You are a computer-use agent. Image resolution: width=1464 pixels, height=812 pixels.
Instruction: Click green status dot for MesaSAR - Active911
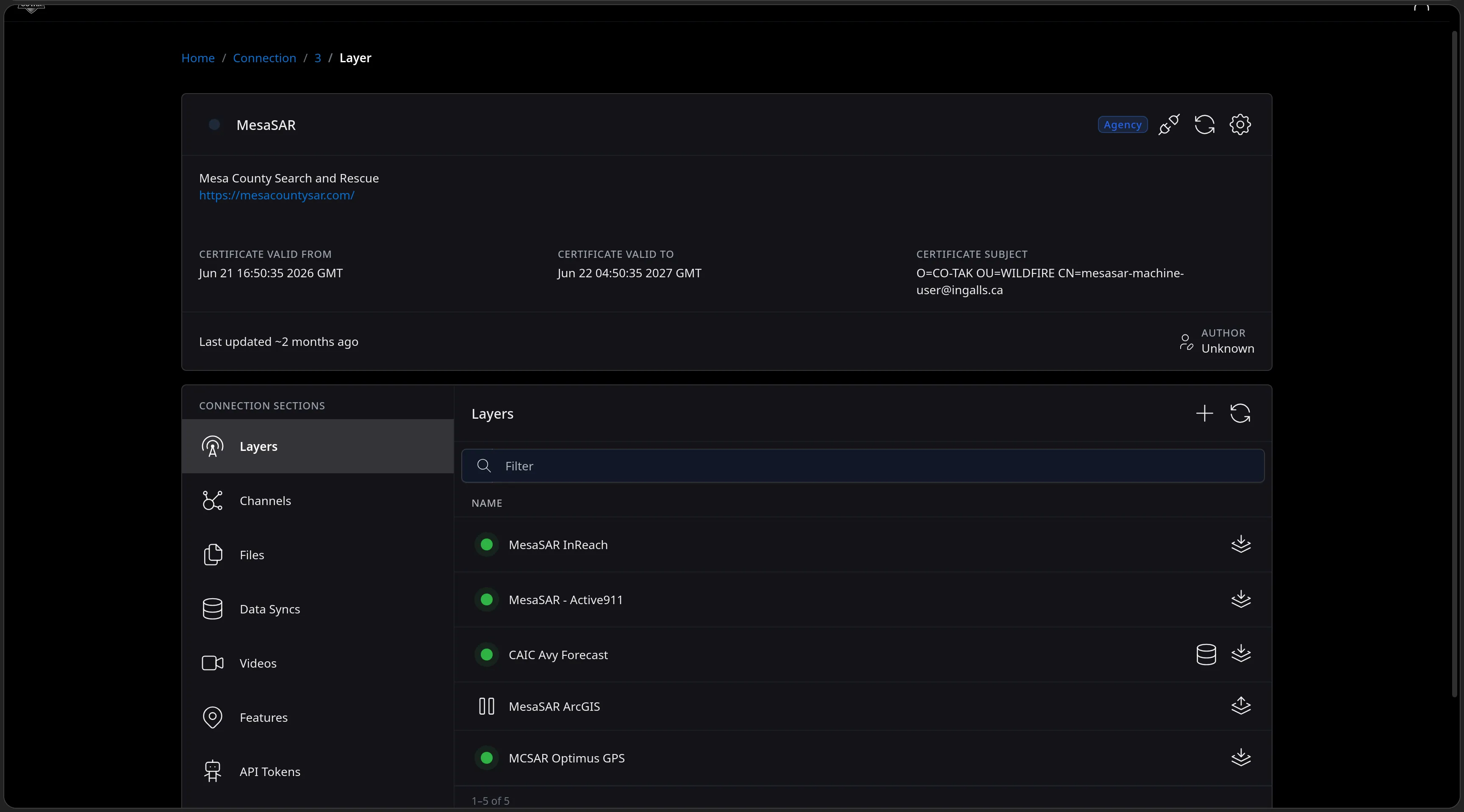point(486,599)
